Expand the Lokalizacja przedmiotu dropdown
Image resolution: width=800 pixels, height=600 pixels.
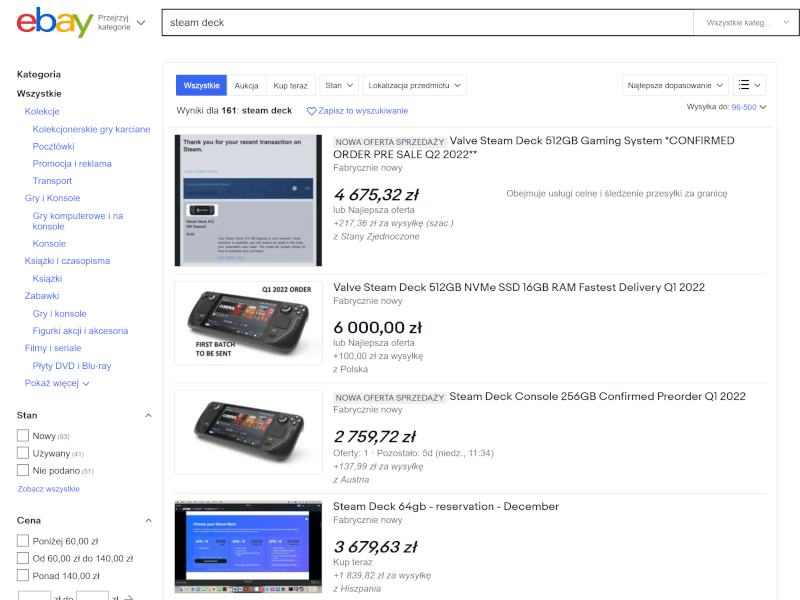[x=414, y=85]
